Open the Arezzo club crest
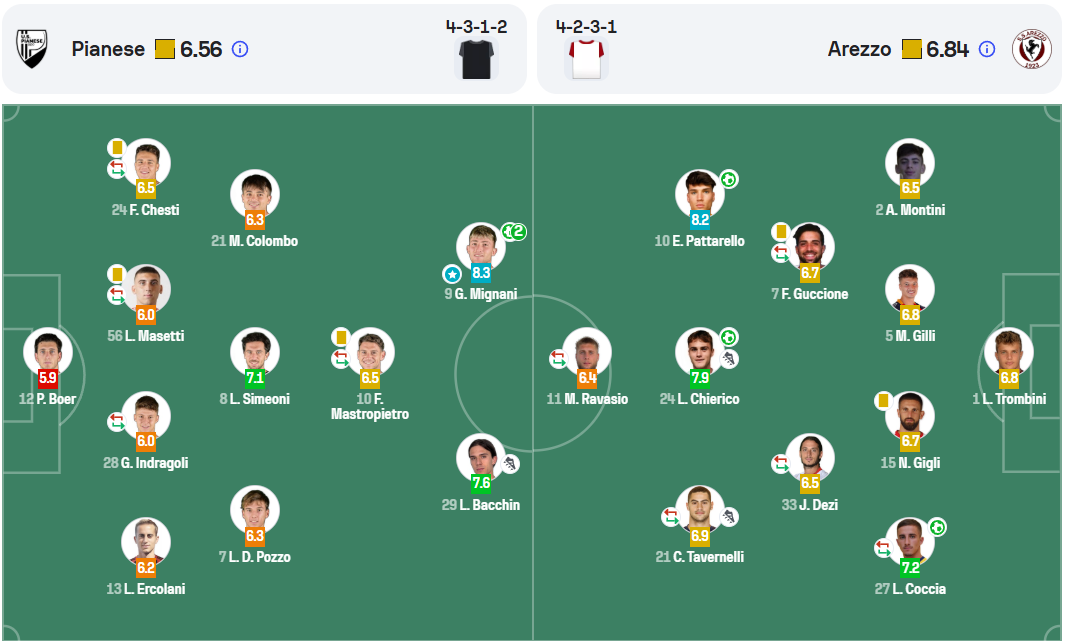The image size is (1065, 641). 1031,49
